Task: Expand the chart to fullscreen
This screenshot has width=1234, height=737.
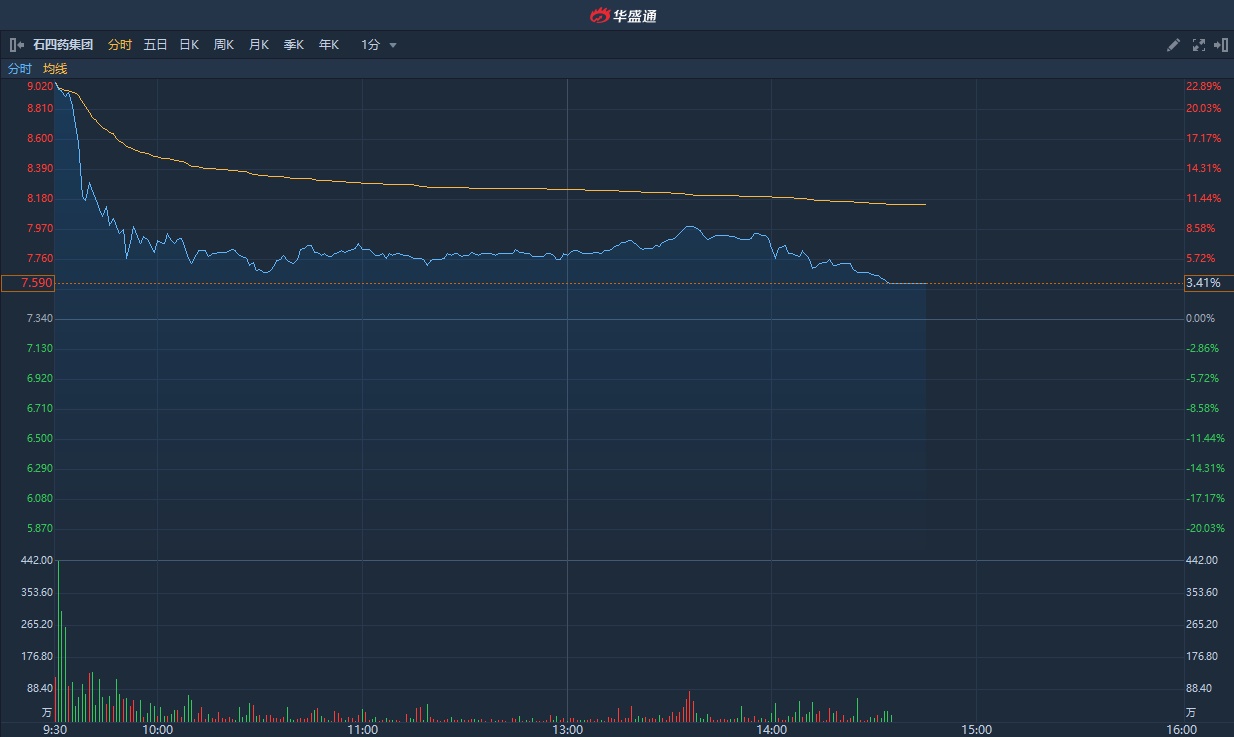Action: tap(1199, 45)
